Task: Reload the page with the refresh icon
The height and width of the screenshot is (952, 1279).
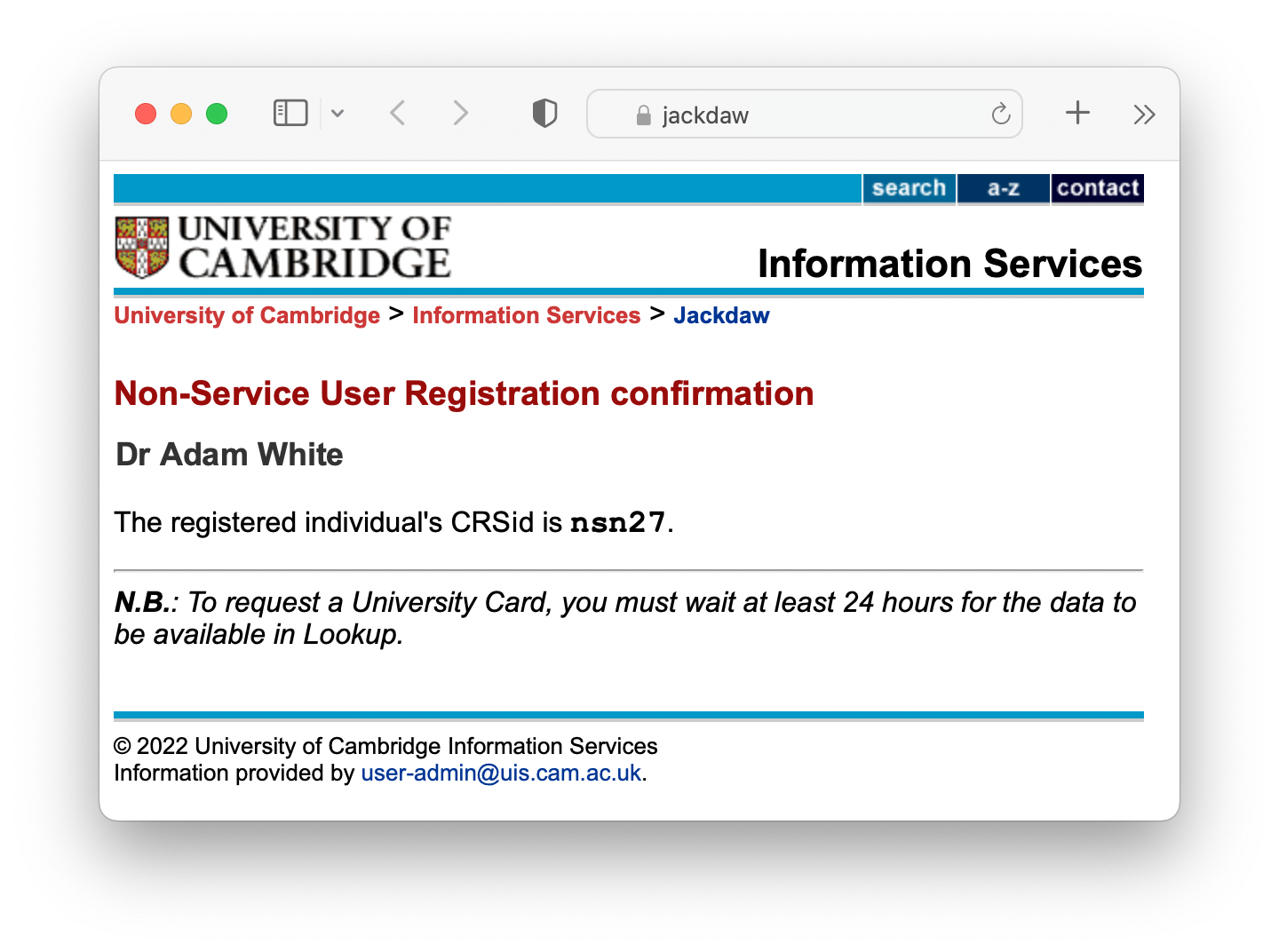Action: (x=1001, y=114)
